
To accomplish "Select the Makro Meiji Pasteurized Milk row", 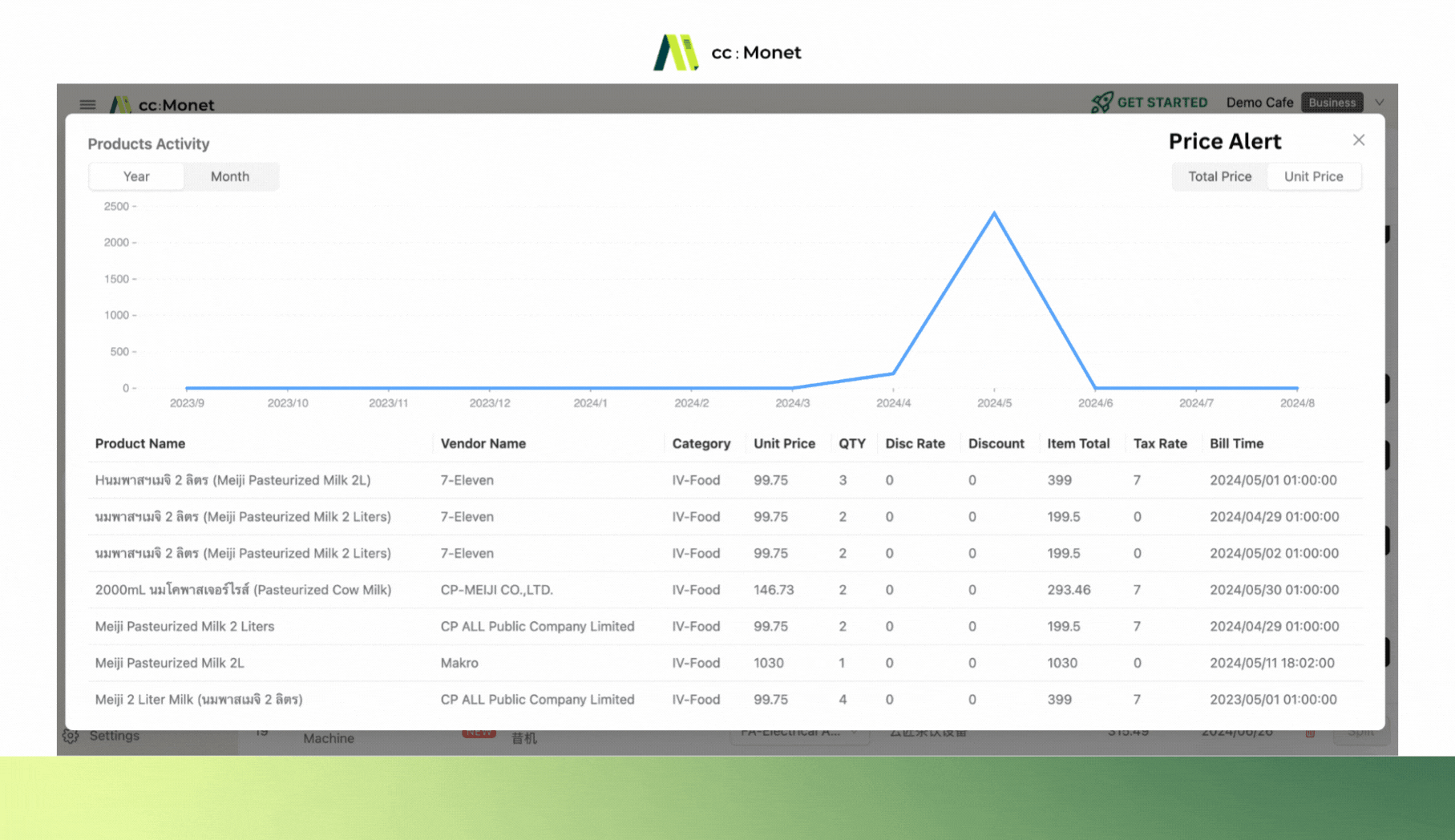I will coord(725,663).
